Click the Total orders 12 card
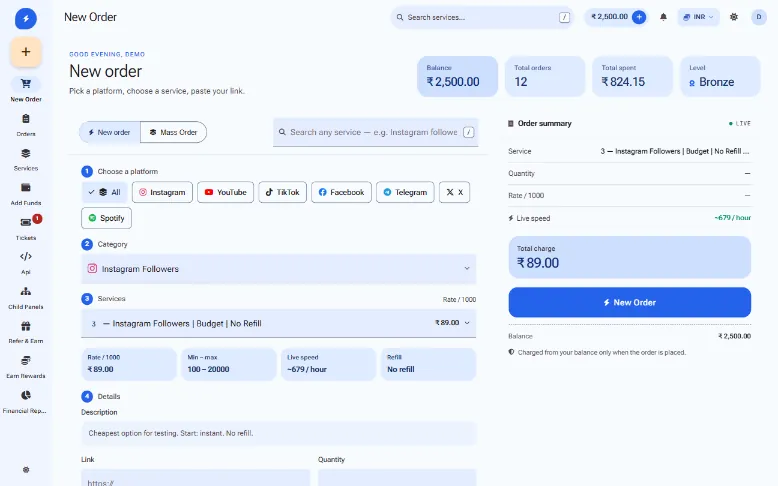778x486 pixels. point(545,76)
